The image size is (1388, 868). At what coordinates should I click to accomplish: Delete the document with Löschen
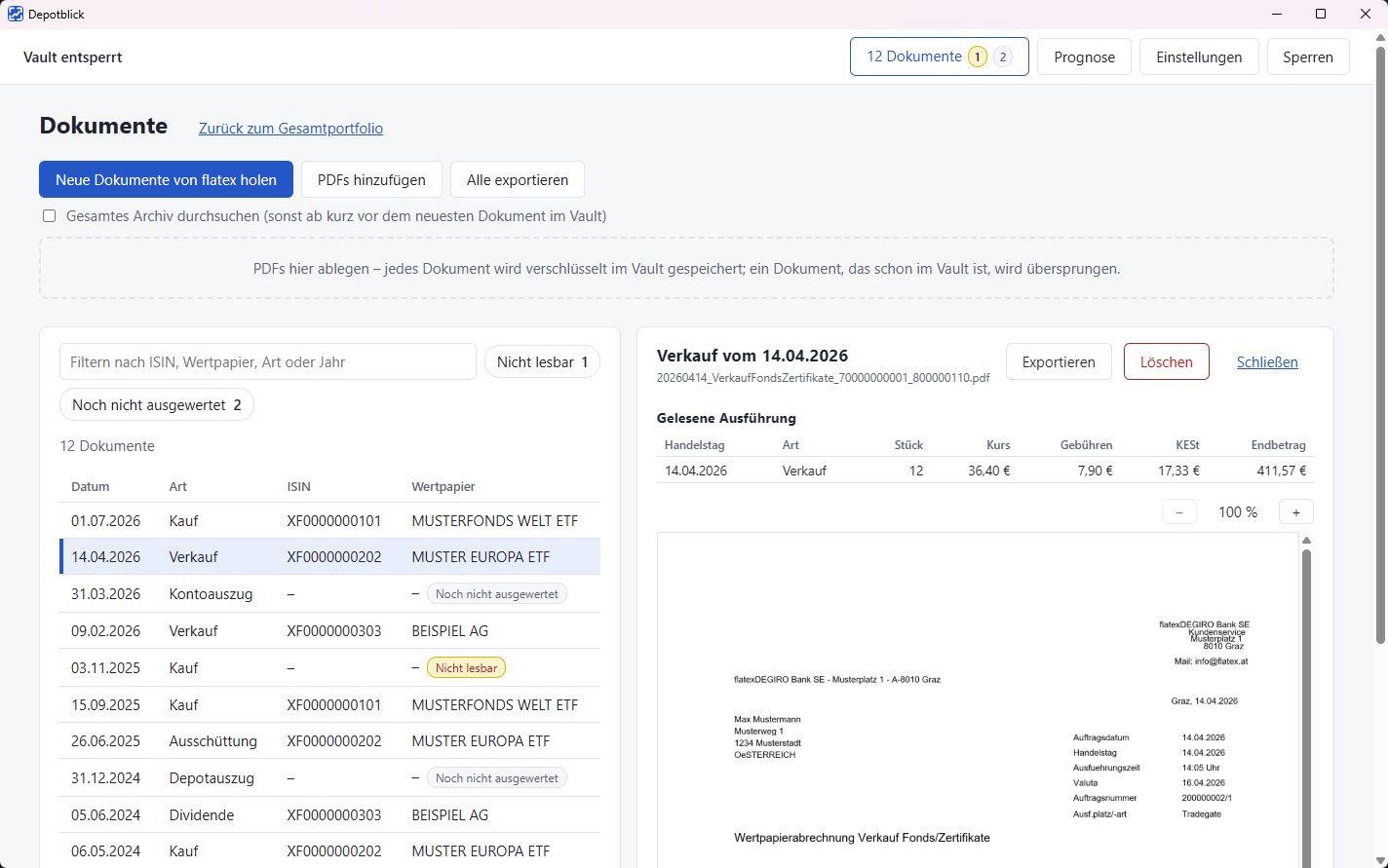[x=1167, y=362]
